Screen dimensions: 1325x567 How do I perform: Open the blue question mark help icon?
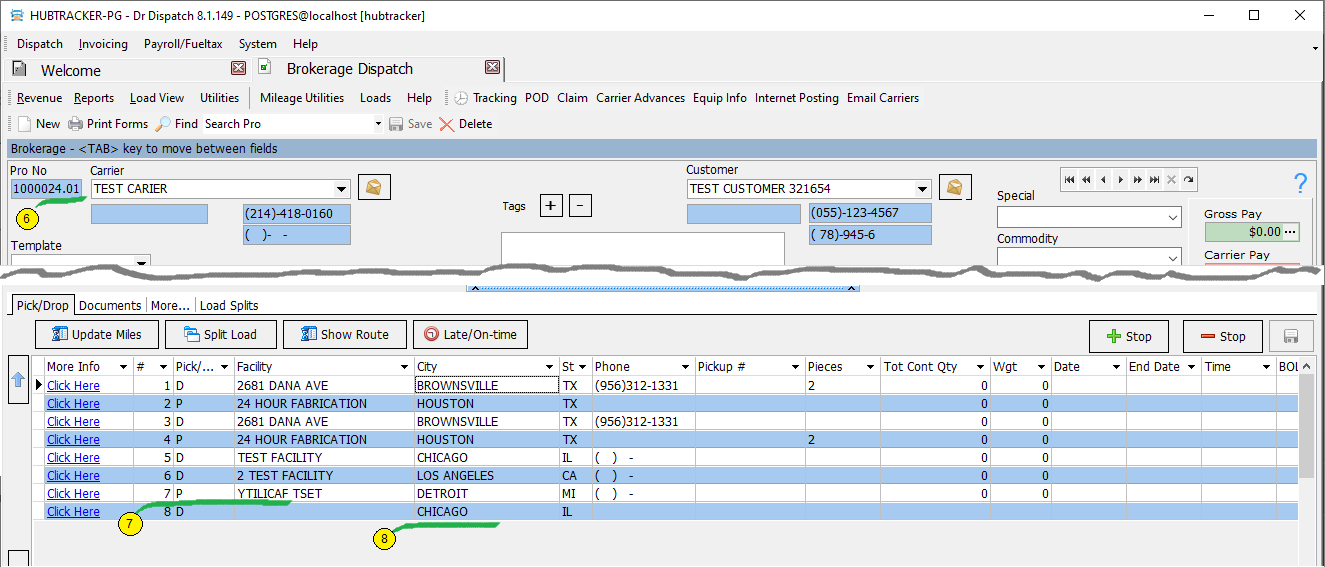pos(1300,183)
